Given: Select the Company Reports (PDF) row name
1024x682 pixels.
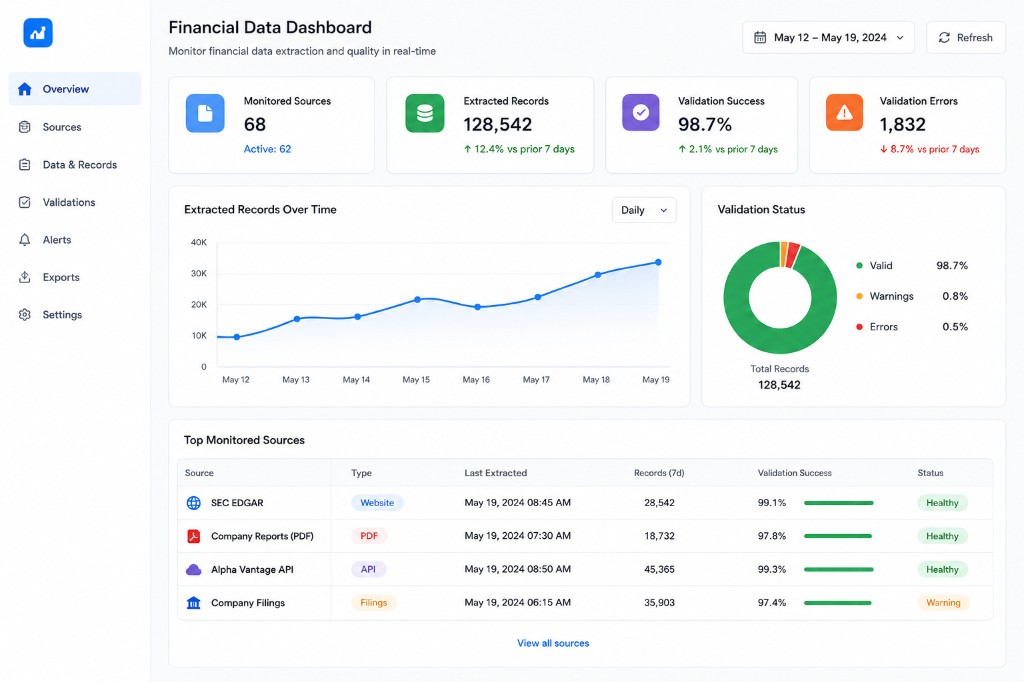Looking at the screenshot, I should (262, 536).
